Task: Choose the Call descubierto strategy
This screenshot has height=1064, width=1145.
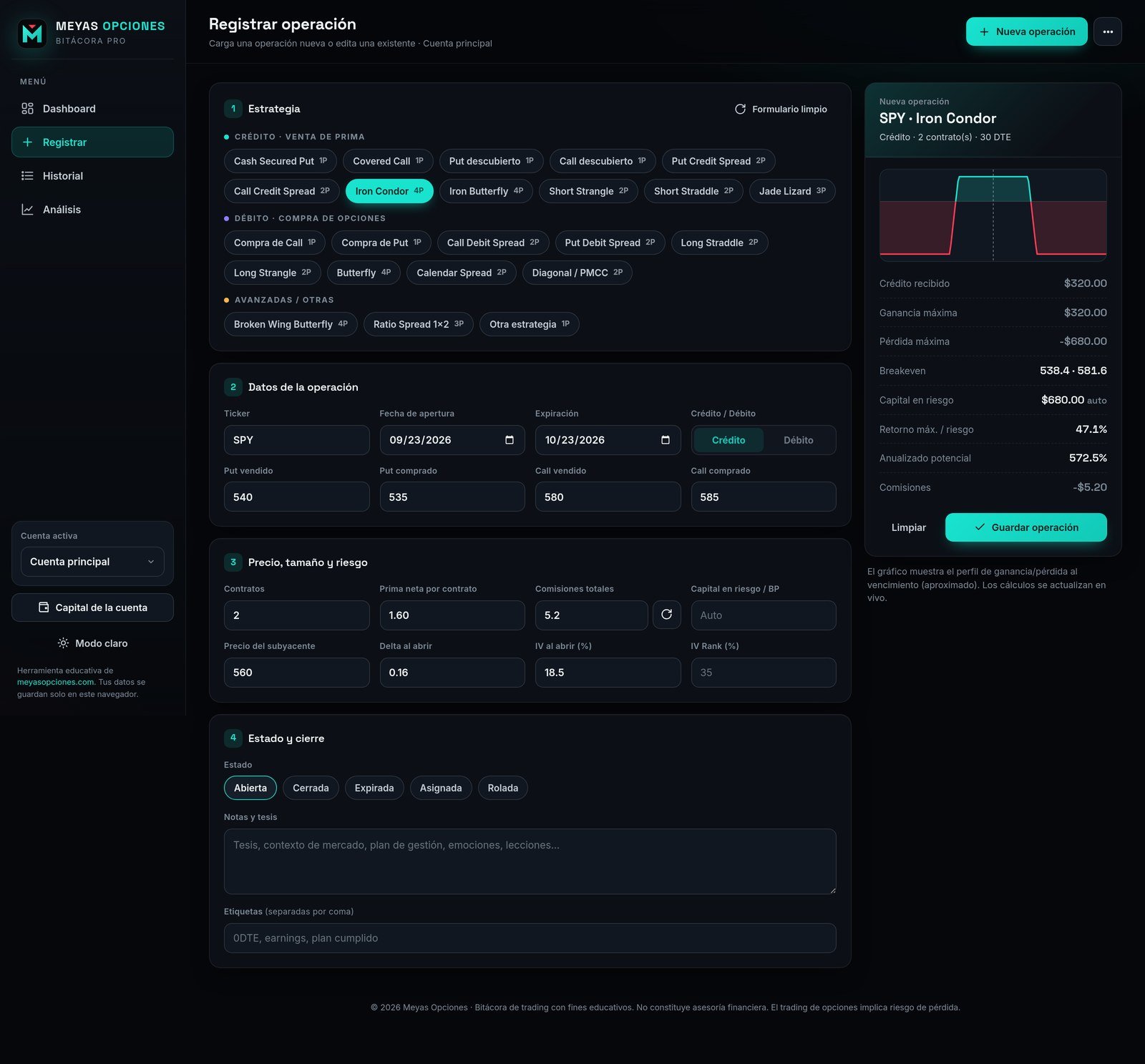Action: click(603, 161)
